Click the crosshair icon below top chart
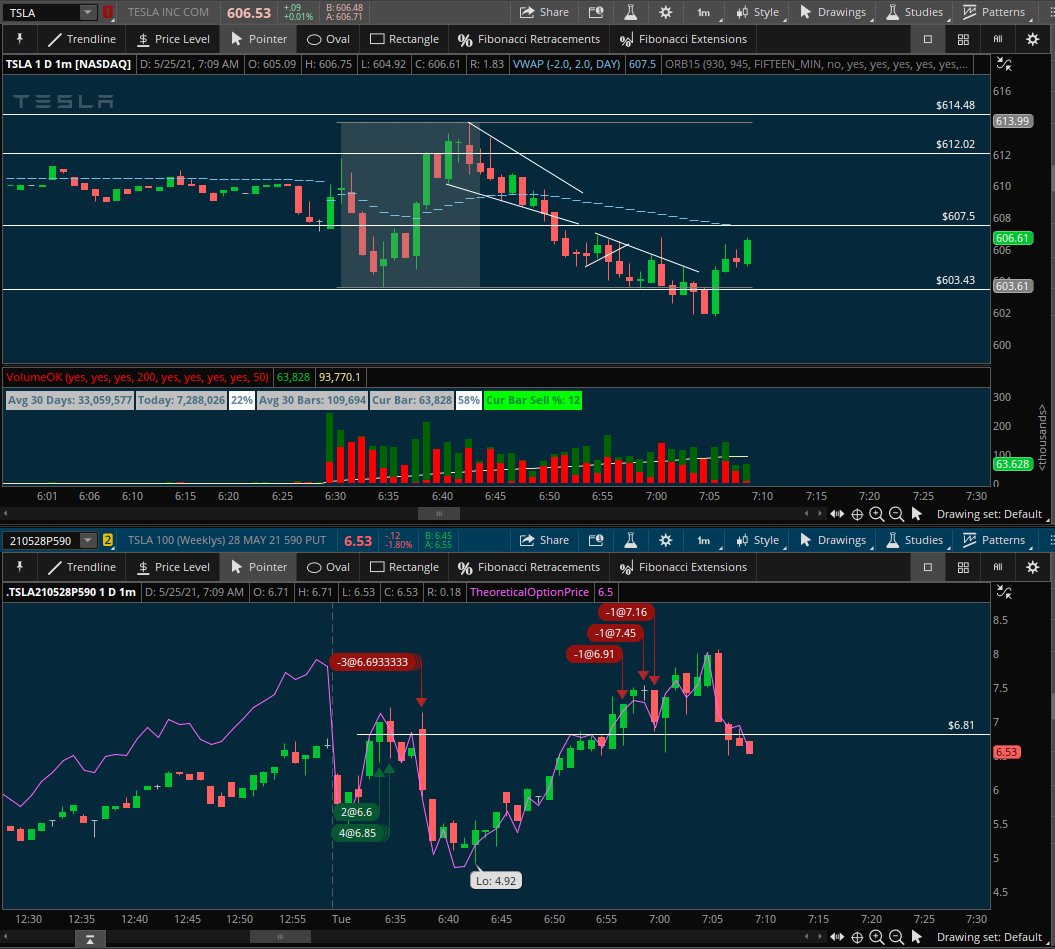This screenshot has width=1055, height=949. (x=857, y=514)
